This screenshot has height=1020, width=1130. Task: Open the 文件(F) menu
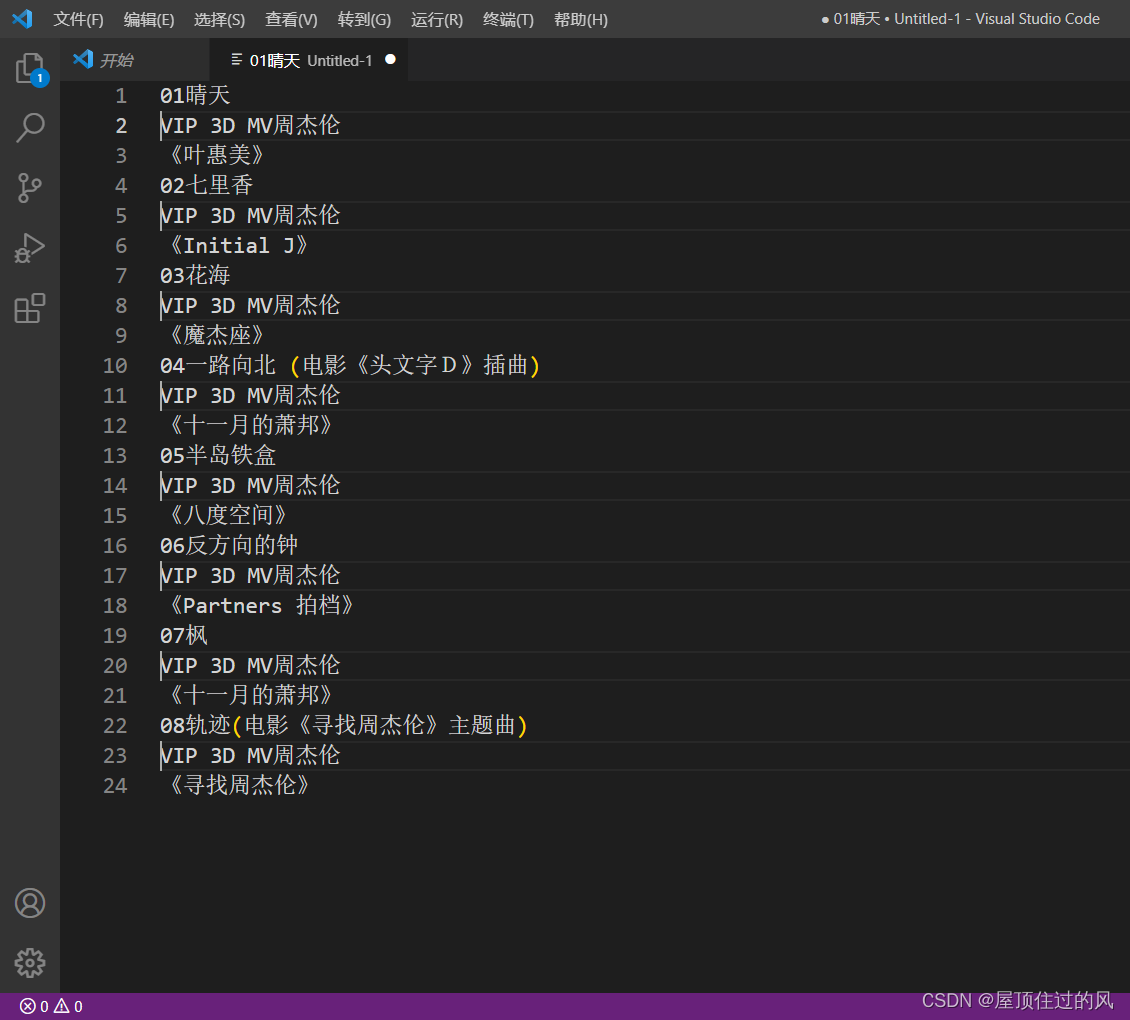click(x=79, y=19)
